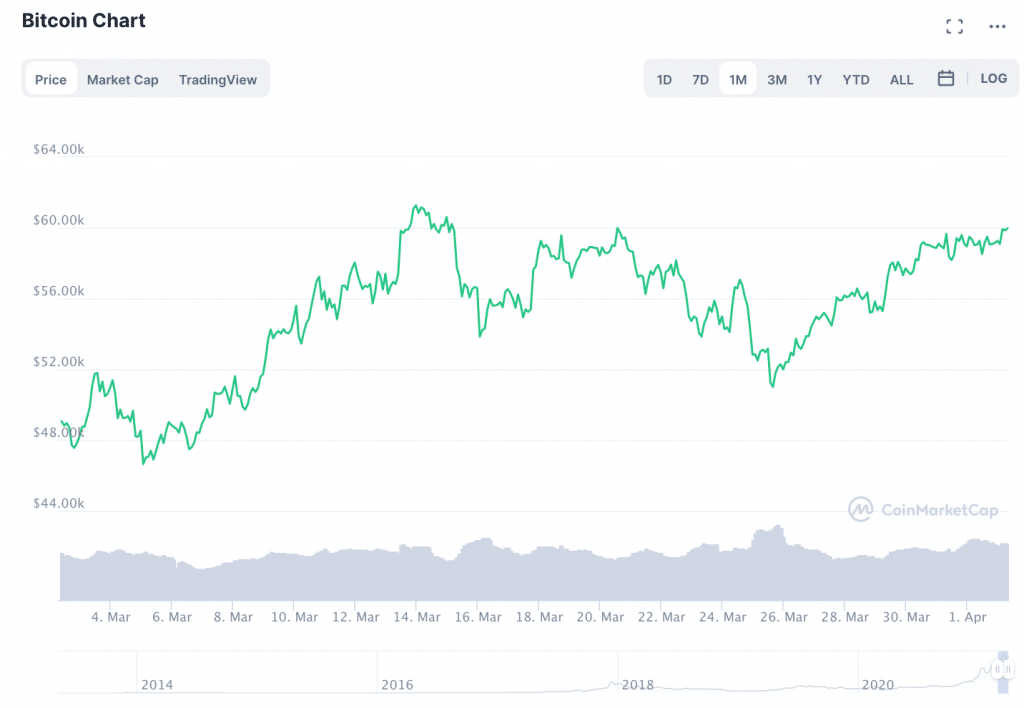1024x708 pixels.
Task: Select the 1D time range
Action: pos(664,79)
